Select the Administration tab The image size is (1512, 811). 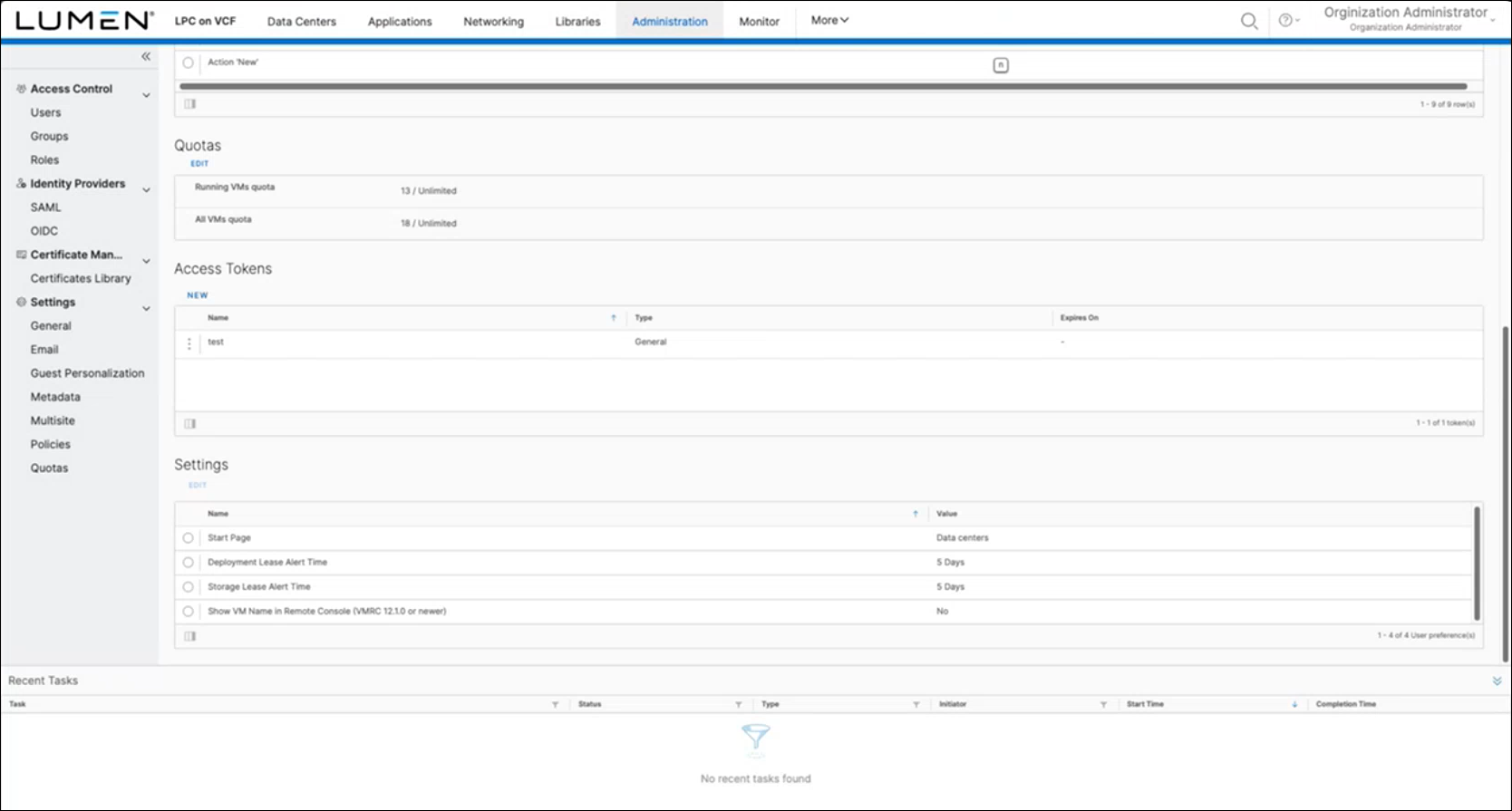670,21
